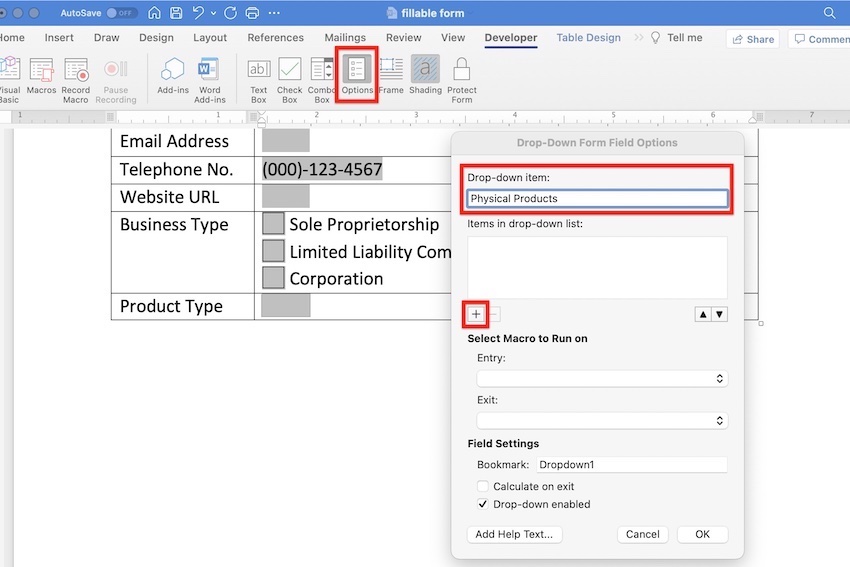
Task: Toggle the AutoSave switch
Action: coord(122,13)
